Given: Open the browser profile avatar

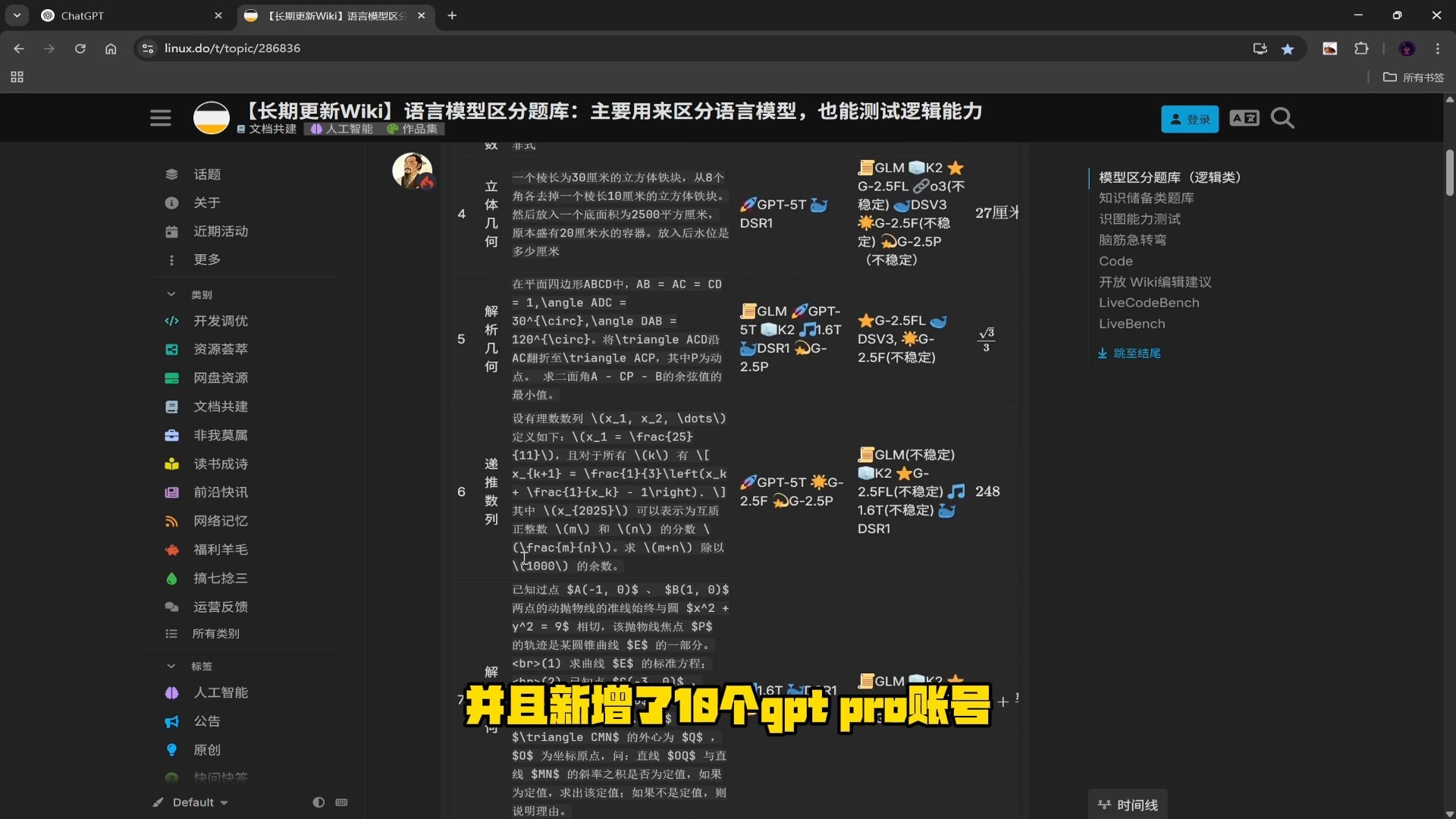Looking at the screenshot, I should click(x=1407, y=49).
